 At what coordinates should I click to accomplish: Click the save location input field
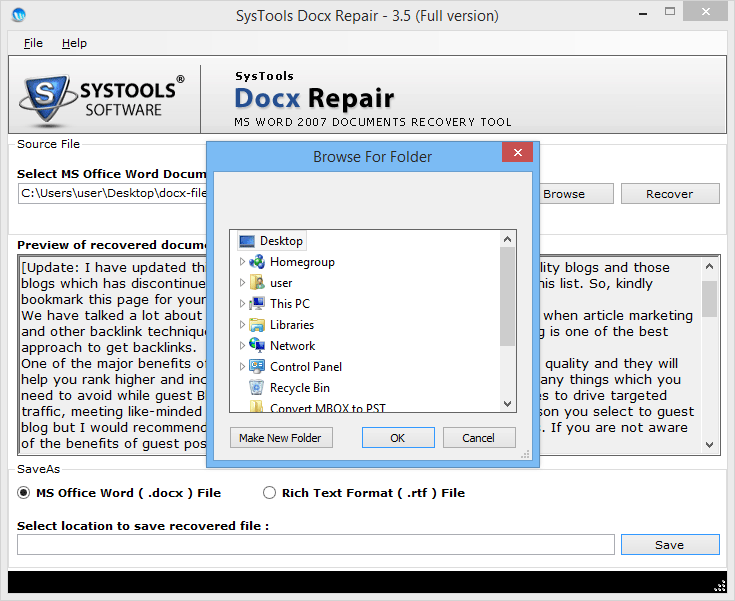point(316,545)
